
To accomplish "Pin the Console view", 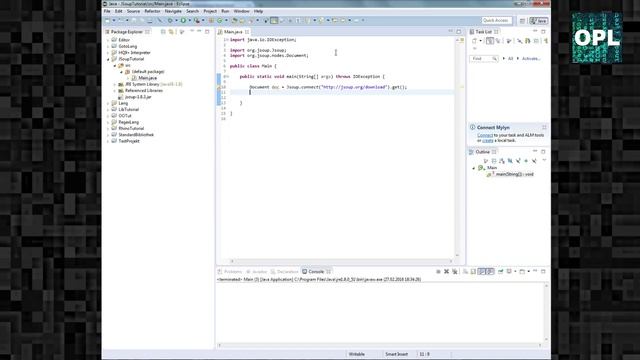I will coord(500,271).
